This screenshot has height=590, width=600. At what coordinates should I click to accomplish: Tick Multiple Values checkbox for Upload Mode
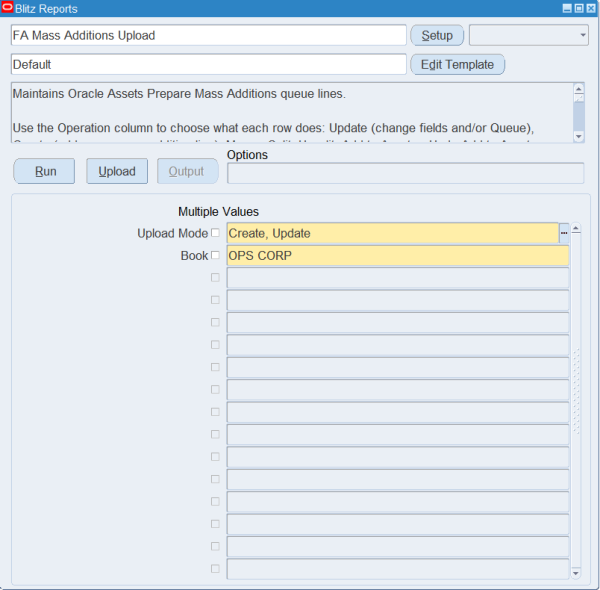(215, 233)
